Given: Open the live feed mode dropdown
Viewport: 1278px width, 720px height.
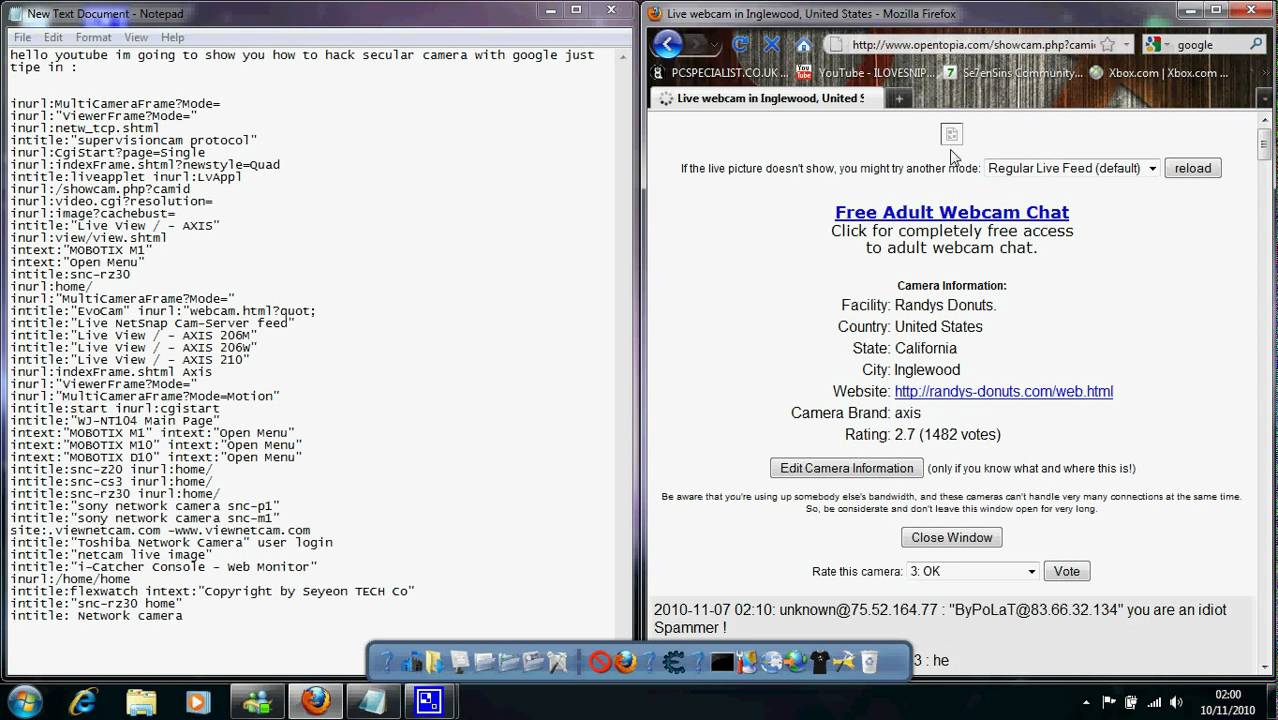Looking at the screenshot, I should [1072, 168].
